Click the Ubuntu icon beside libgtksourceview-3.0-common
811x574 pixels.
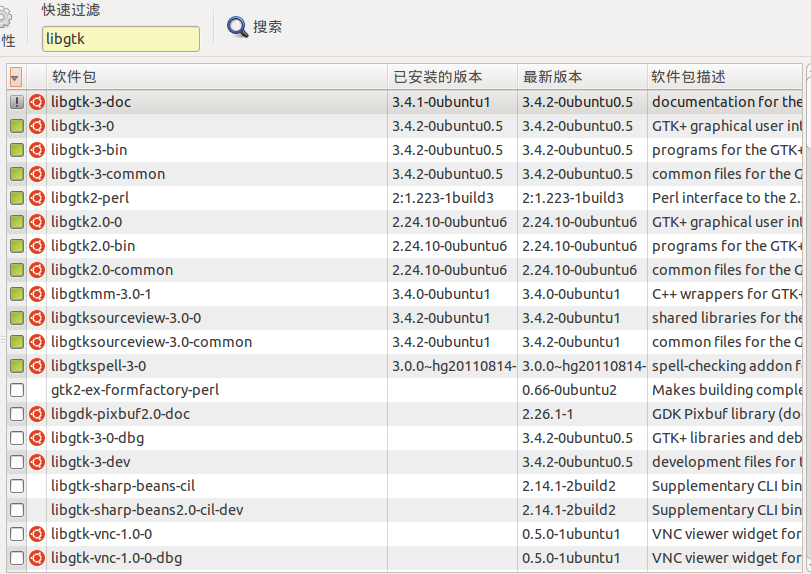[x=37, y=342]
